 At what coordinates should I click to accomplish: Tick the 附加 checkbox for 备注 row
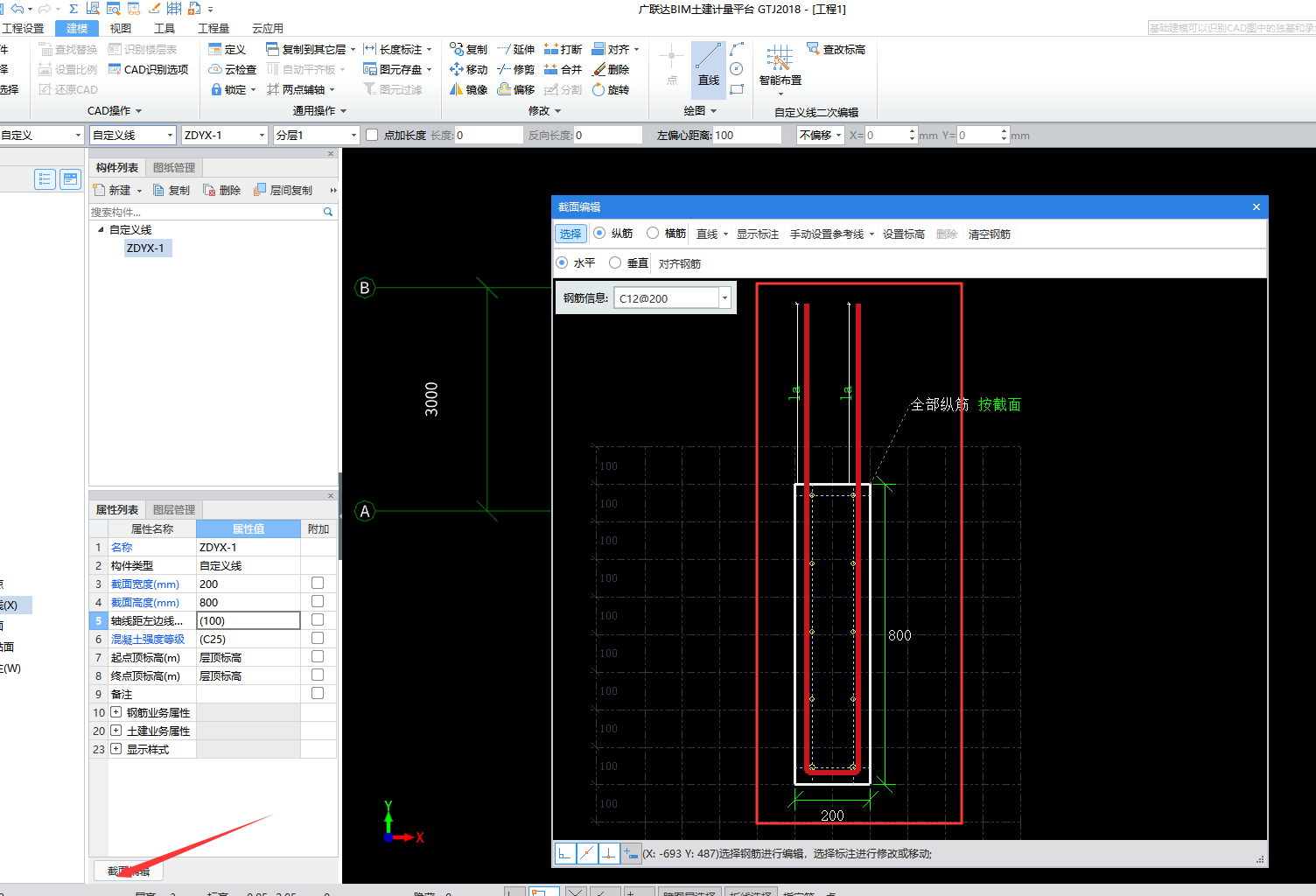pyautogui.click(x=318, y=693)
